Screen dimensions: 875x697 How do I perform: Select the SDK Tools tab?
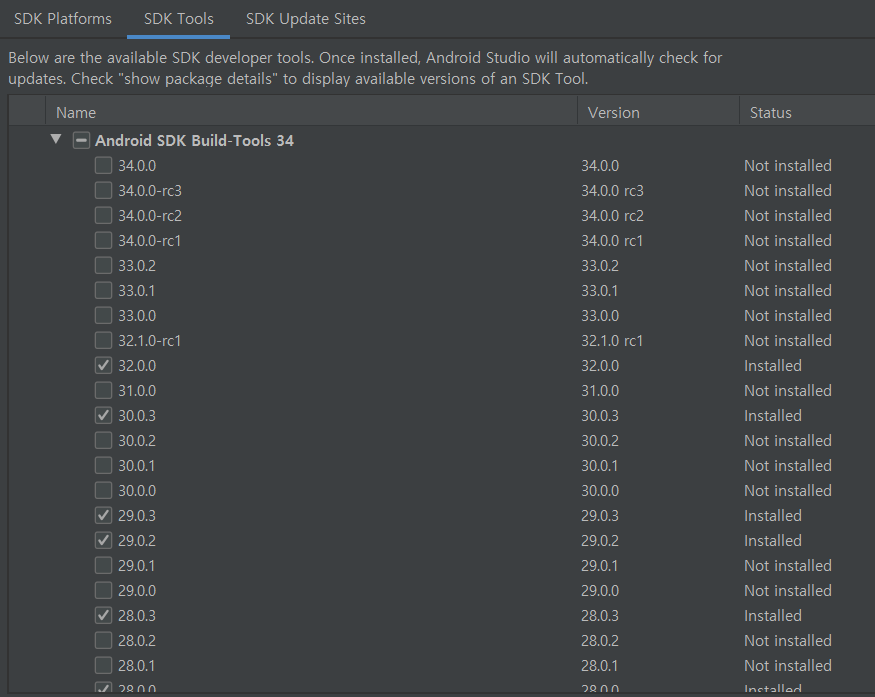coord(179,19)
